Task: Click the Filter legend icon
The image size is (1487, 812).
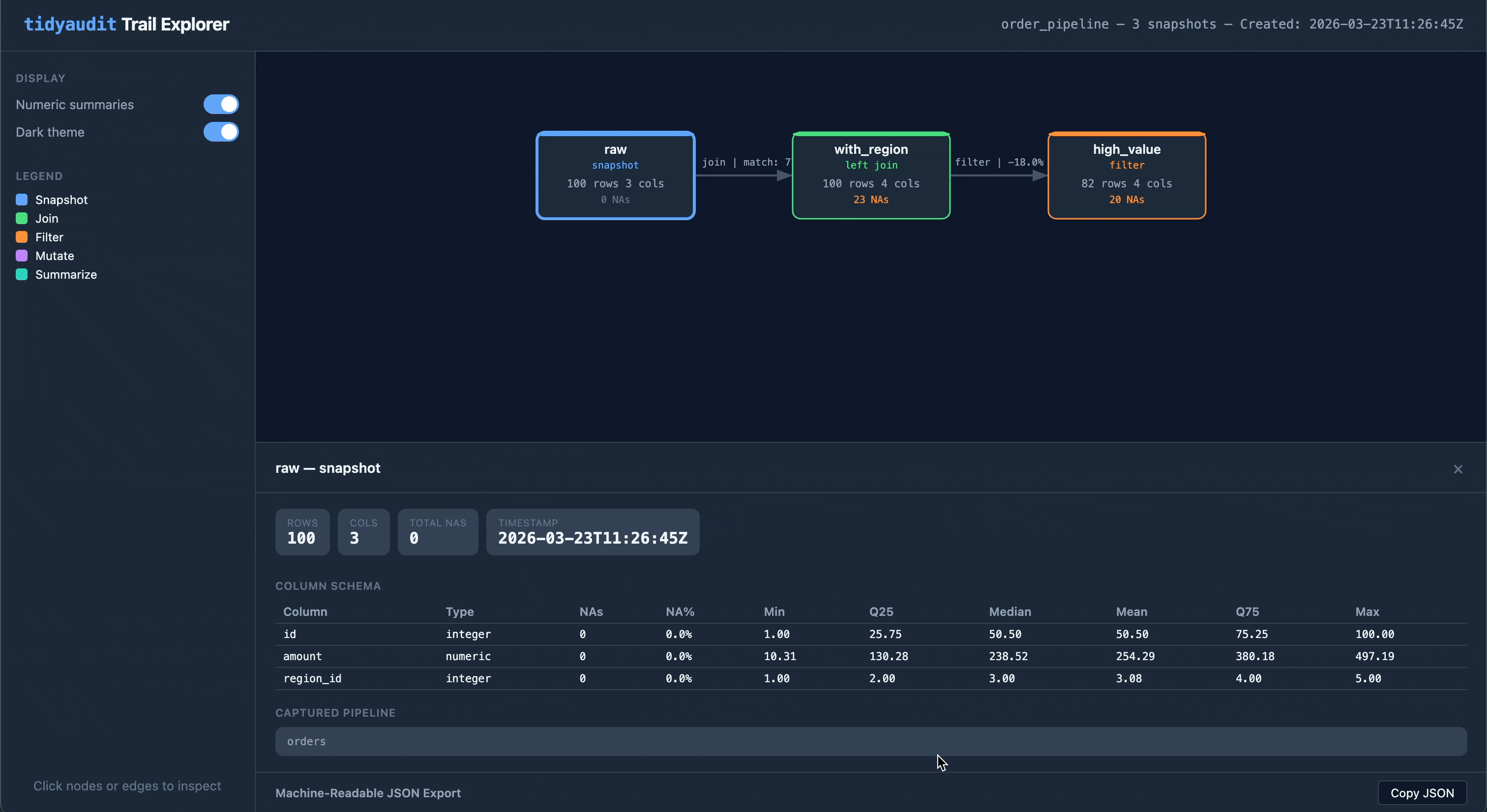Action: pyautogui.click(x=22, y=236)
